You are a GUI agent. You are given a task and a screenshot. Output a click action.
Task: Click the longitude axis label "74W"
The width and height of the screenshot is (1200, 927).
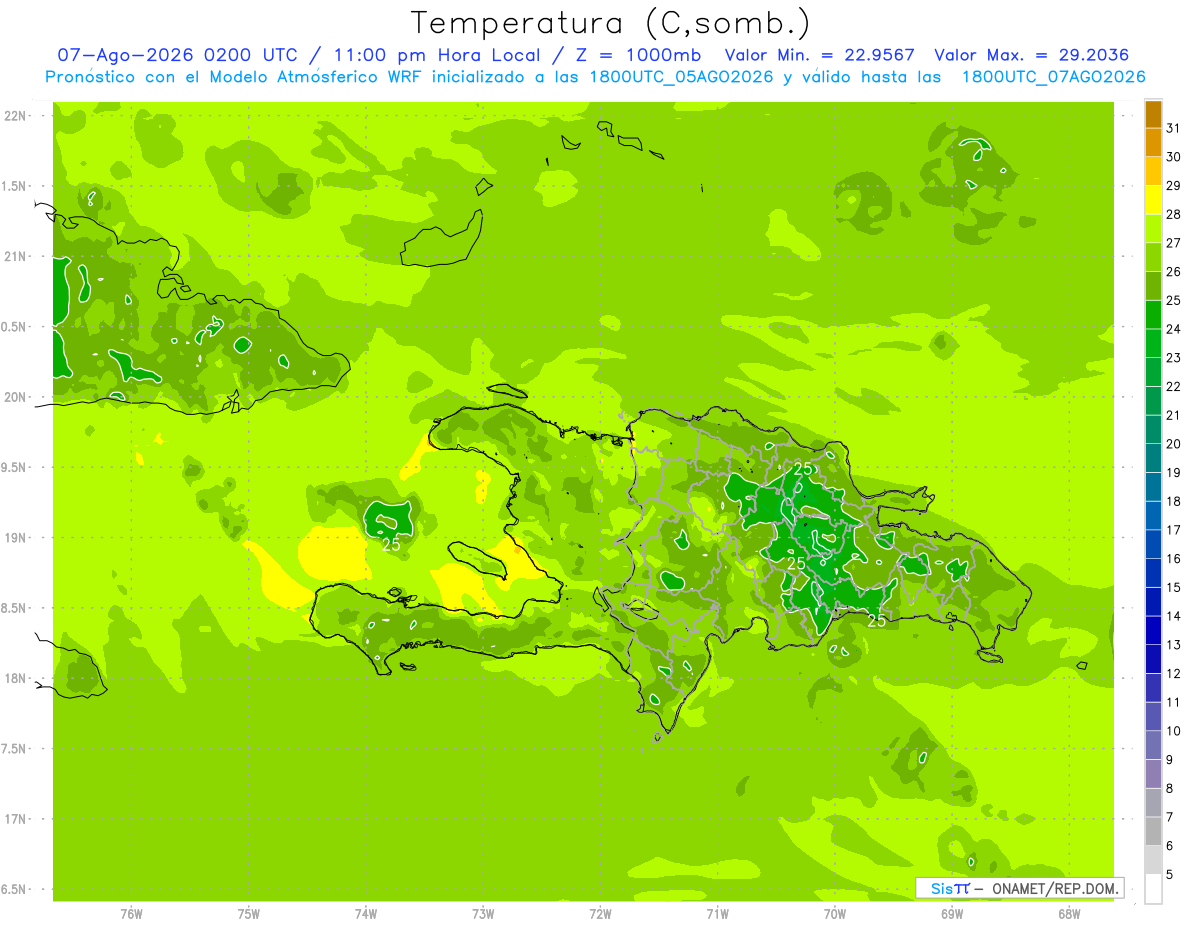[x=365, y=914]
